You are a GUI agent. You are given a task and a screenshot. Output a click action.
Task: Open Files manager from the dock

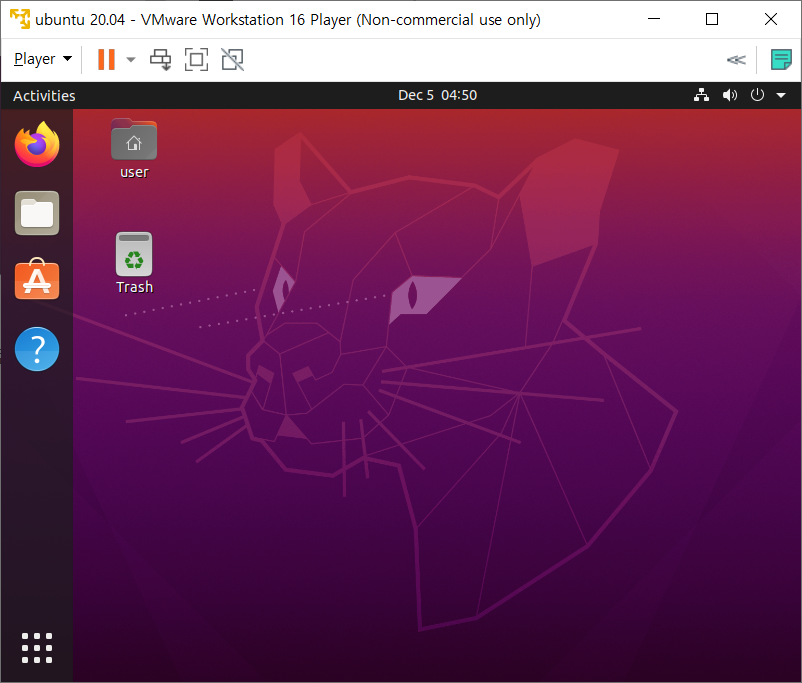[37, 213]
